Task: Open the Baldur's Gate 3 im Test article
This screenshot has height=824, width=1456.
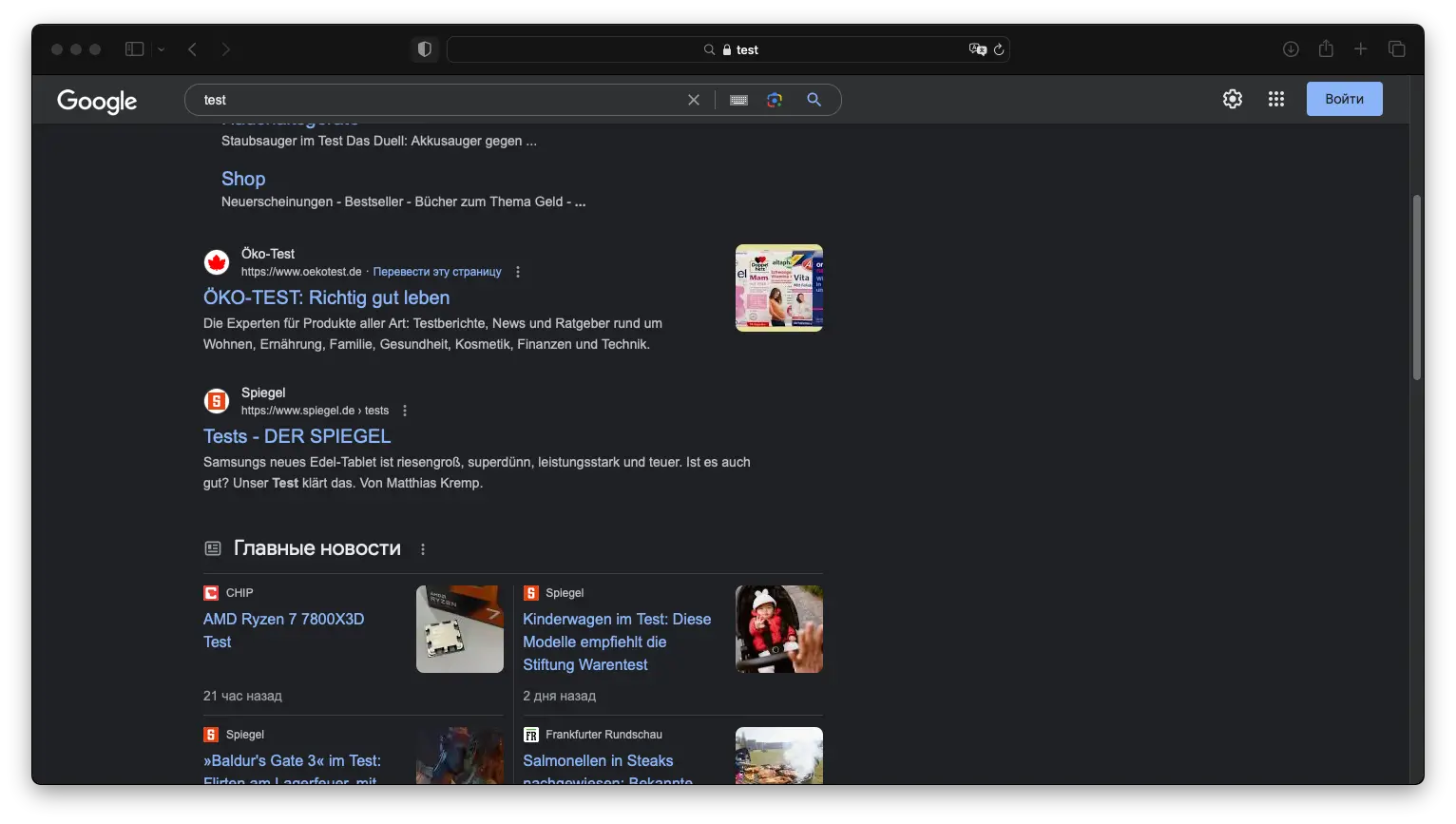Action: click(292, 768)
